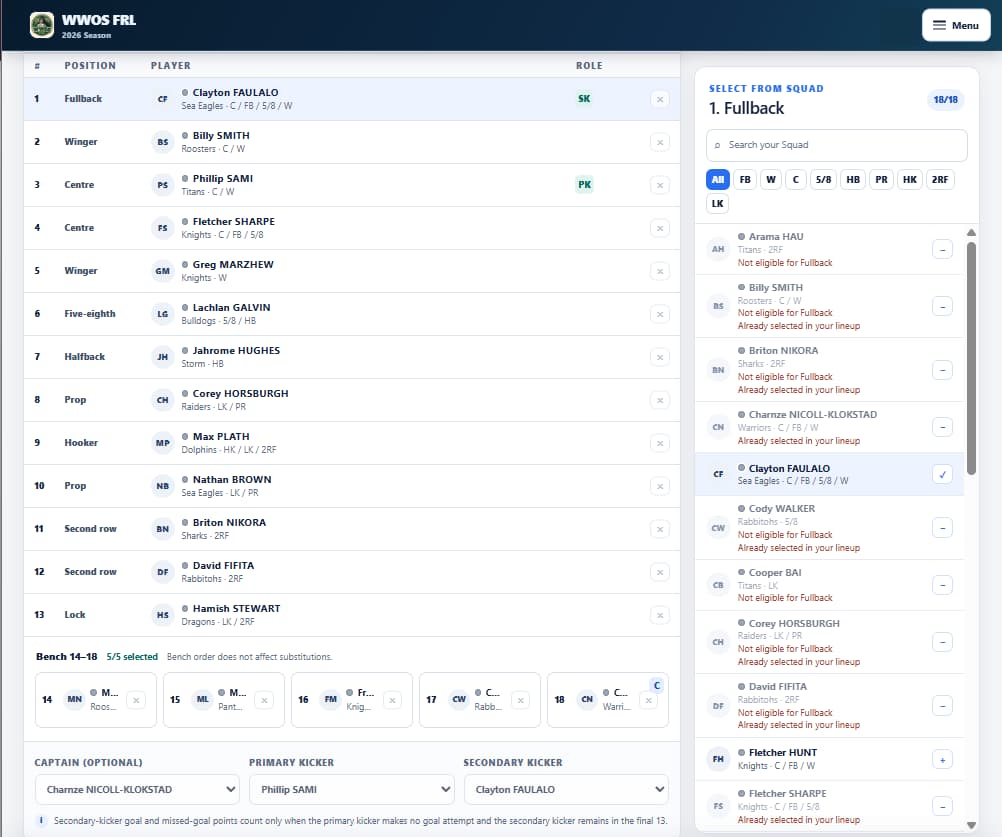Filter squad by 5/8 position

pos(824,180)
